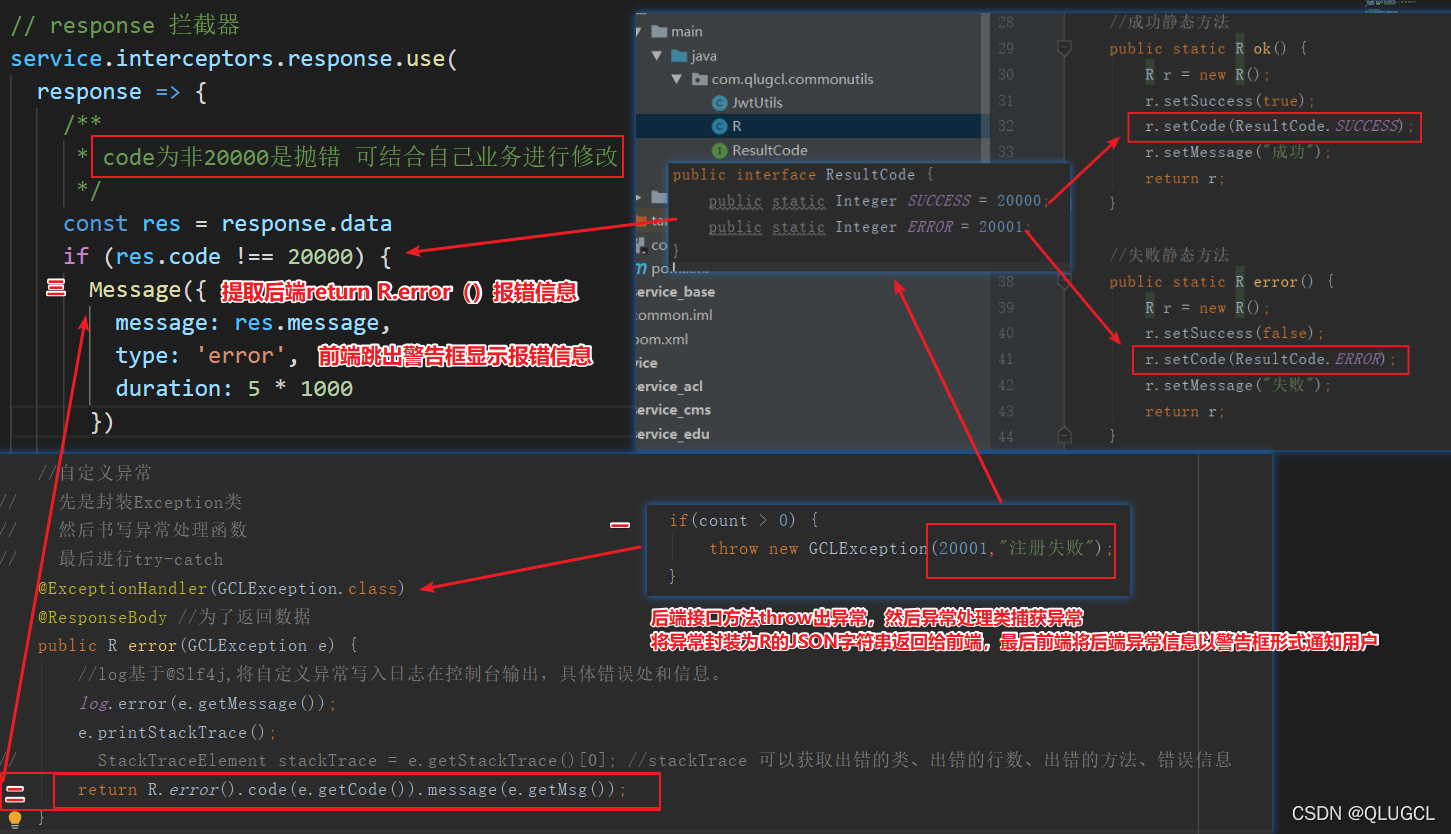Image resolution: width=1451 pixels, height=834 pixels.
Task: Click 'throw new GCLException' code line
Action: (x=911, y=548)
